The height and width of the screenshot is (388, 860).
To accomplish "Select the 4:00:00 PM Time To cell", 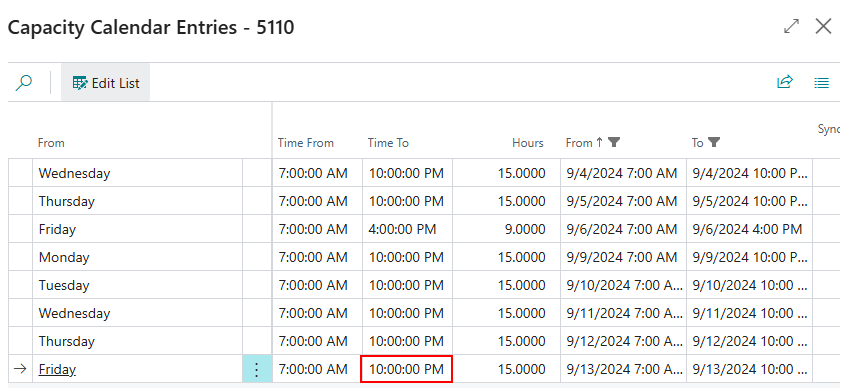I will 407,229.
